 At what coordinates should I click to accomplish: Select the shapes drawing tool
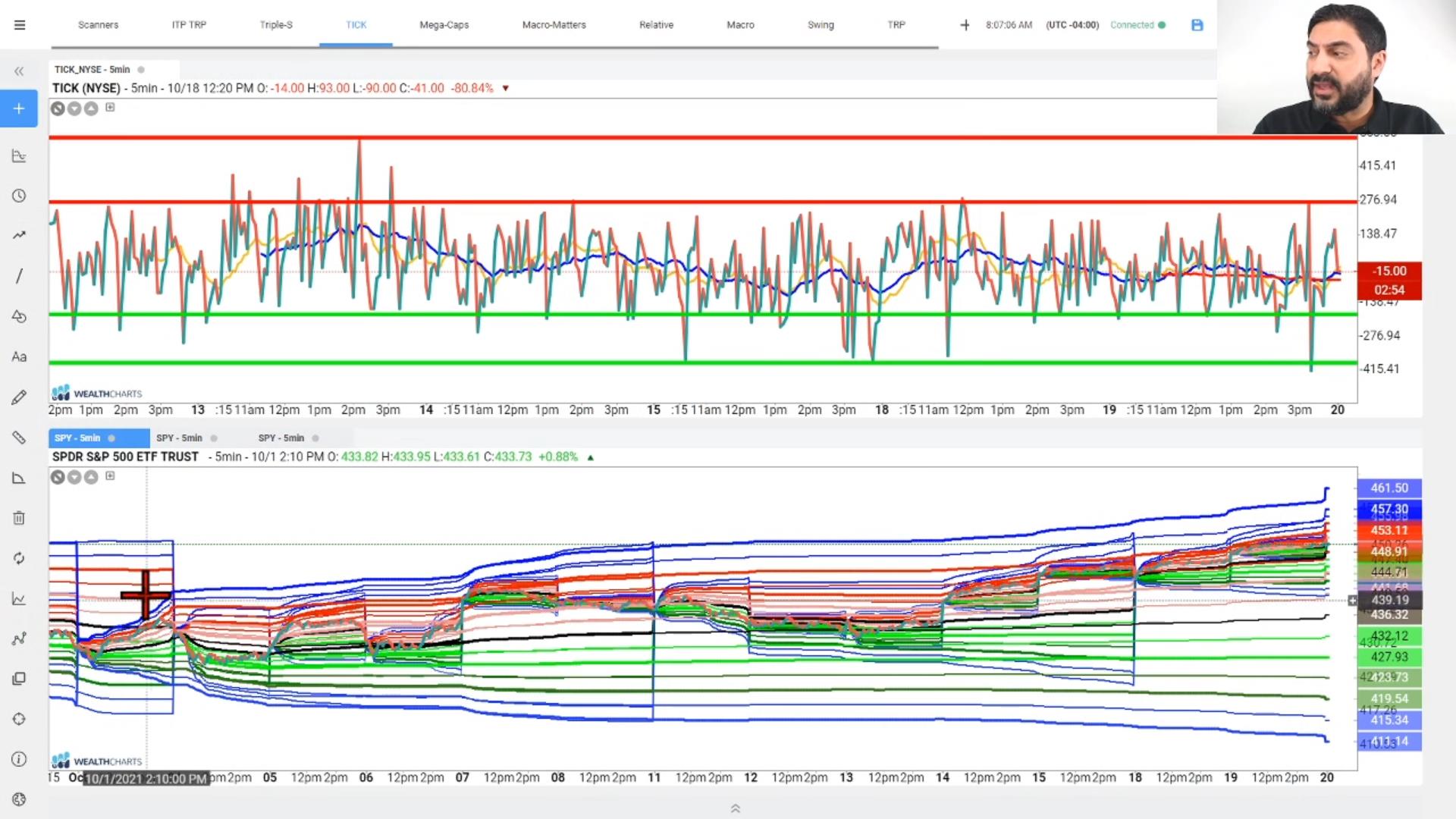tap(19, 316)
